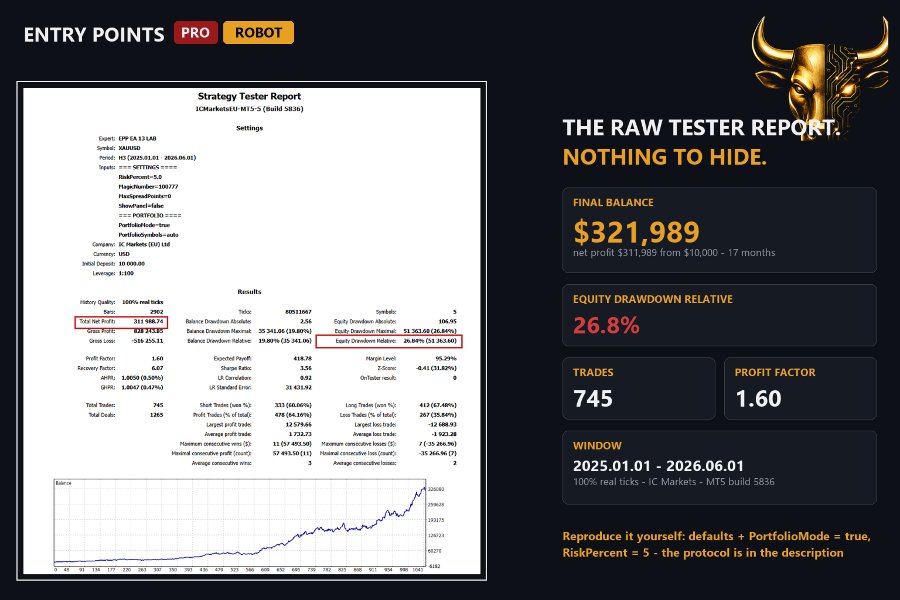Select the PROFIT FACTOR card showing 1.60

point(800,389)
